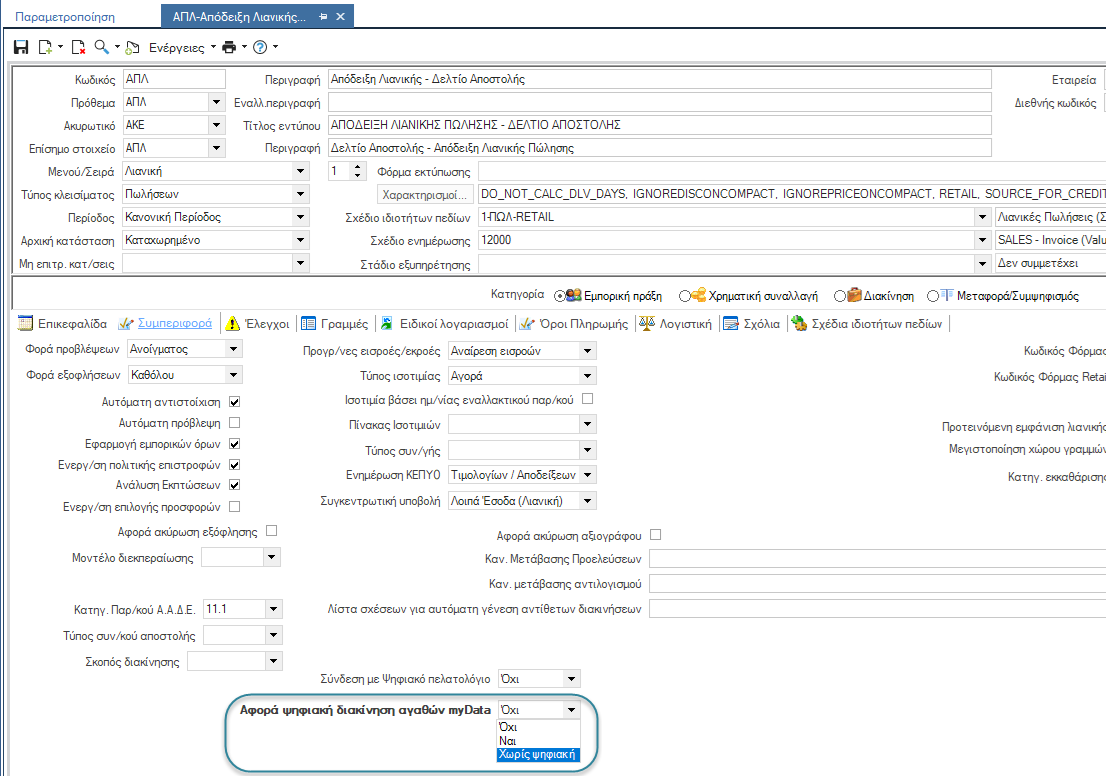Toggle Ανάλυση Εκπτώσεων checkbox

click(235, 485)
